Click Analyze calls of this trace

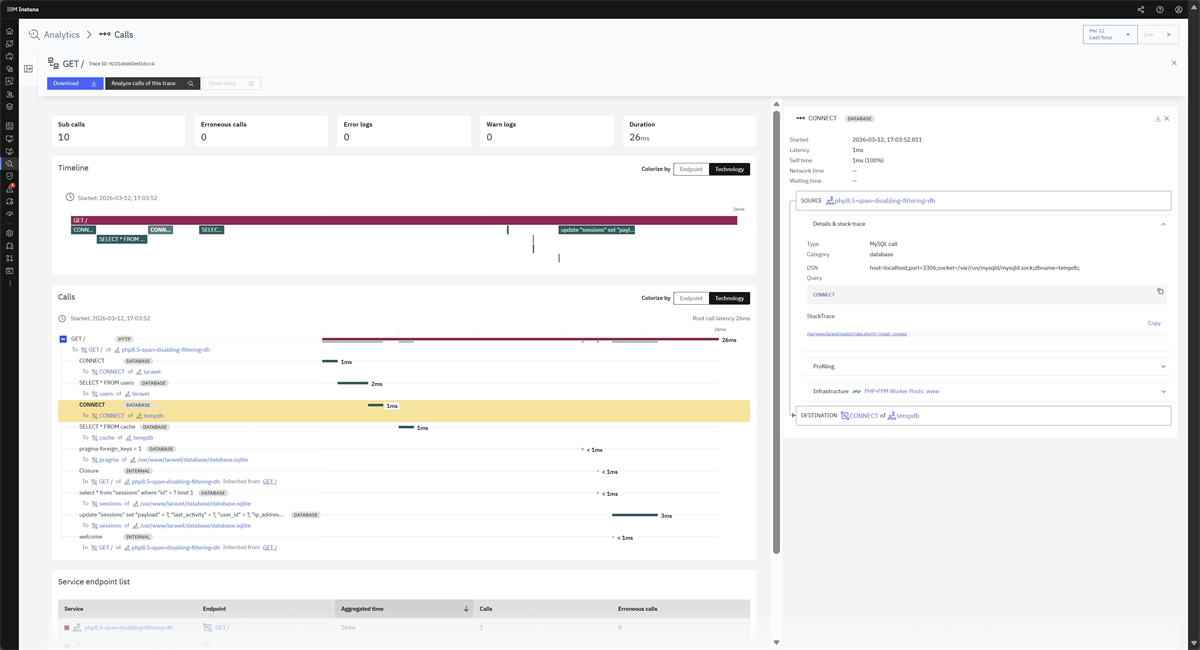(153, 83)
